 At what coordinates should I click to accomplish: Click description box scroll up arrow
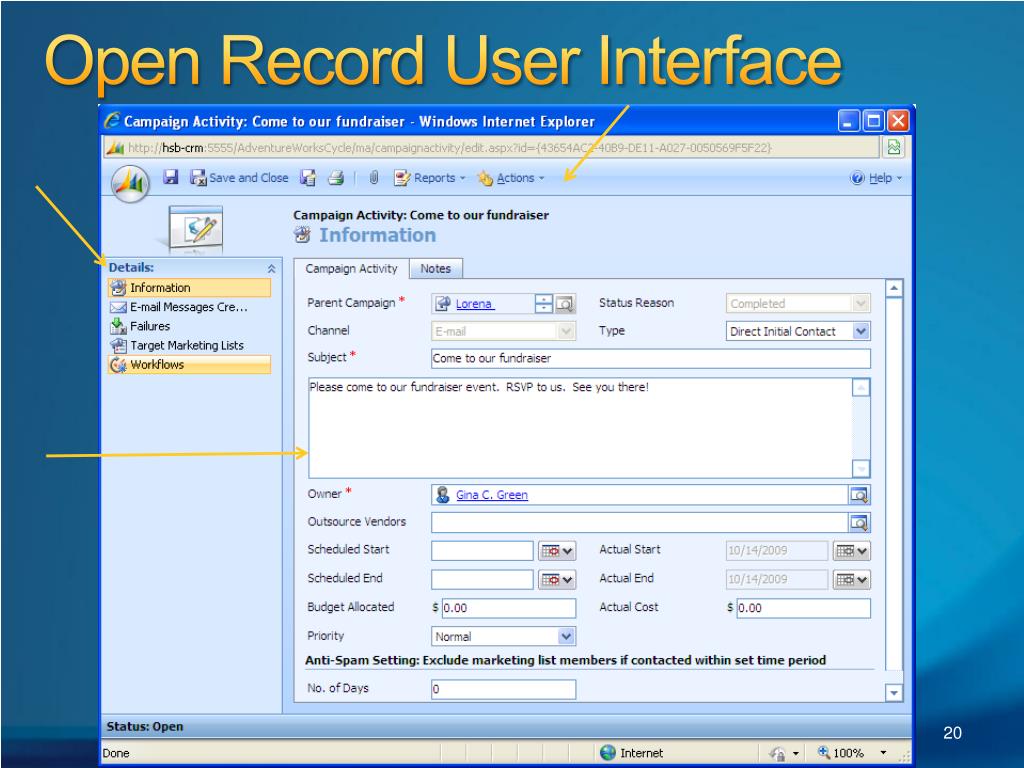pos(861,388)
